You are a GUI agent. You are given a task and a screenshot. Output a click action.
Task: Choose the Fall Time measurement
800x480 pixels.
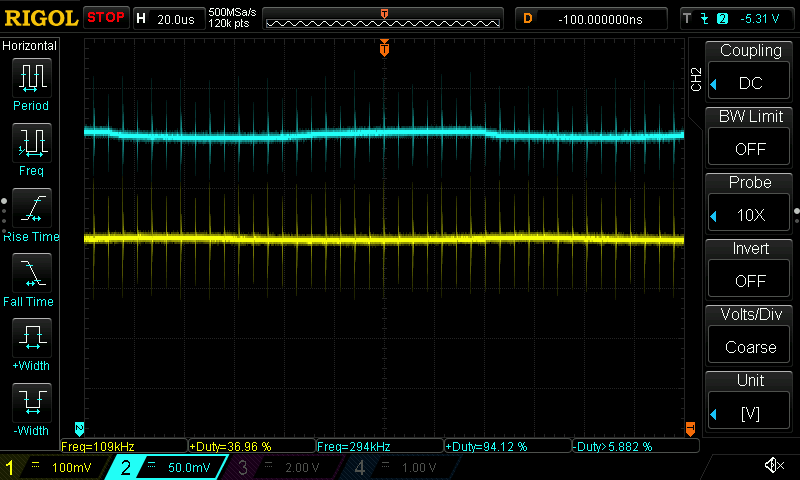click(x=31, y=279)
